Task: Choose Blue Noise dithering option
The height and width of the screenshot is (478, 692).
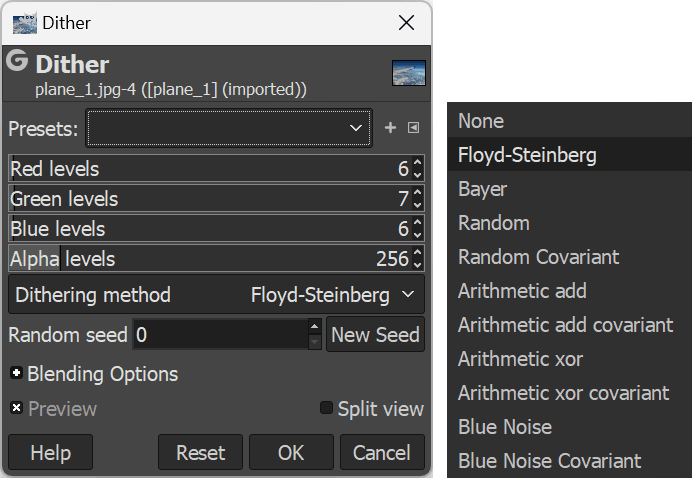Action: (505, 427)
